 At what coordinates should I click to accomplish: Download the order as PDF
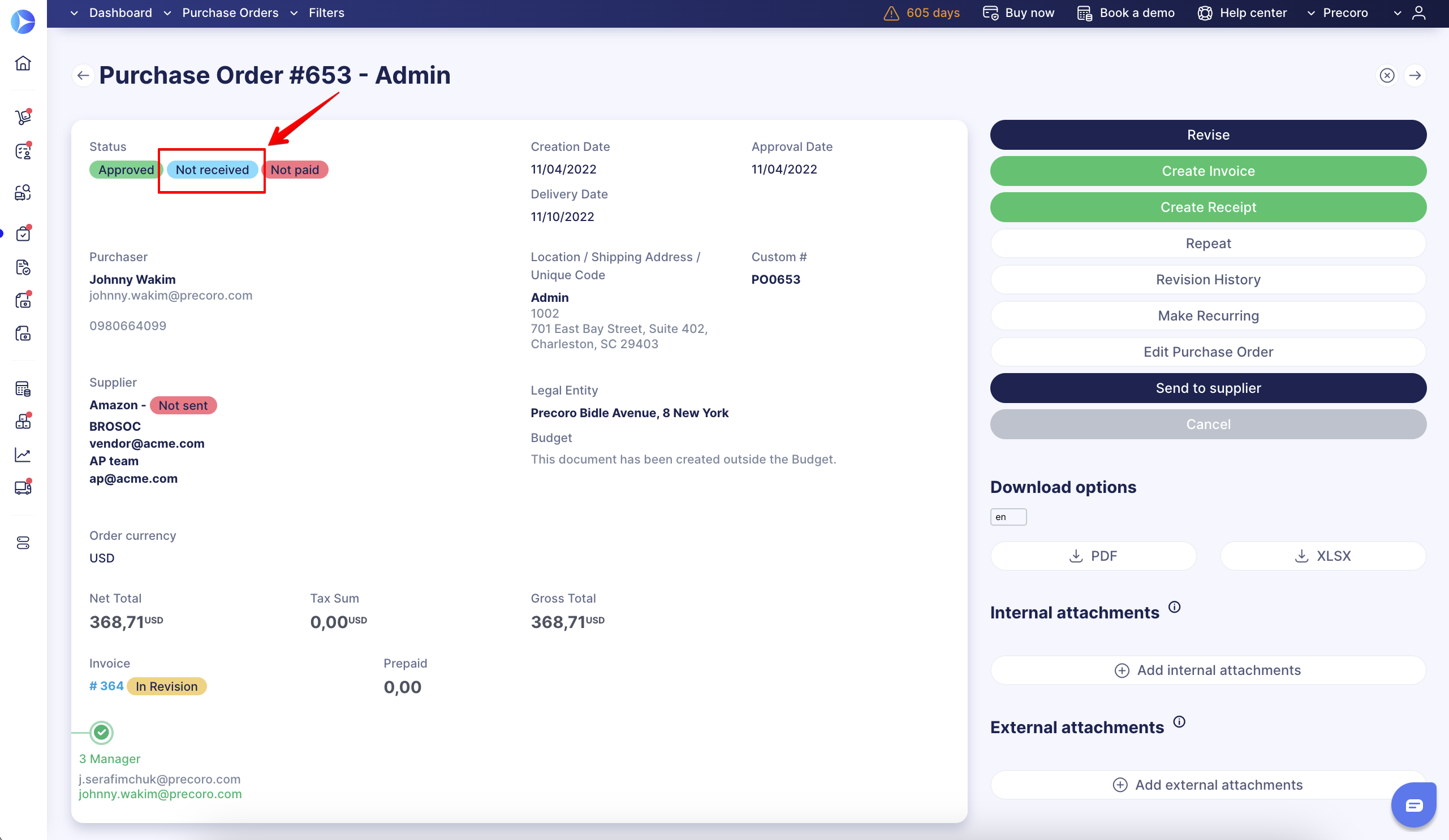pos(1093,556)
